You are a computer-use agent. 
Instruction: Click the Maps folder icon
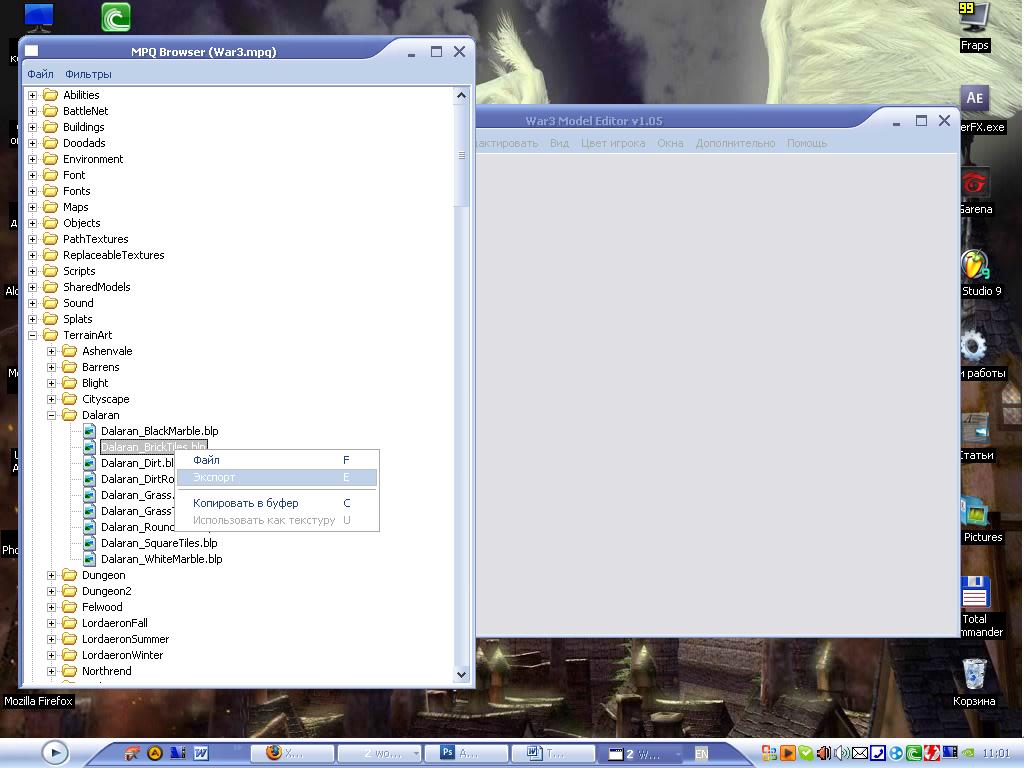[50, 207]
